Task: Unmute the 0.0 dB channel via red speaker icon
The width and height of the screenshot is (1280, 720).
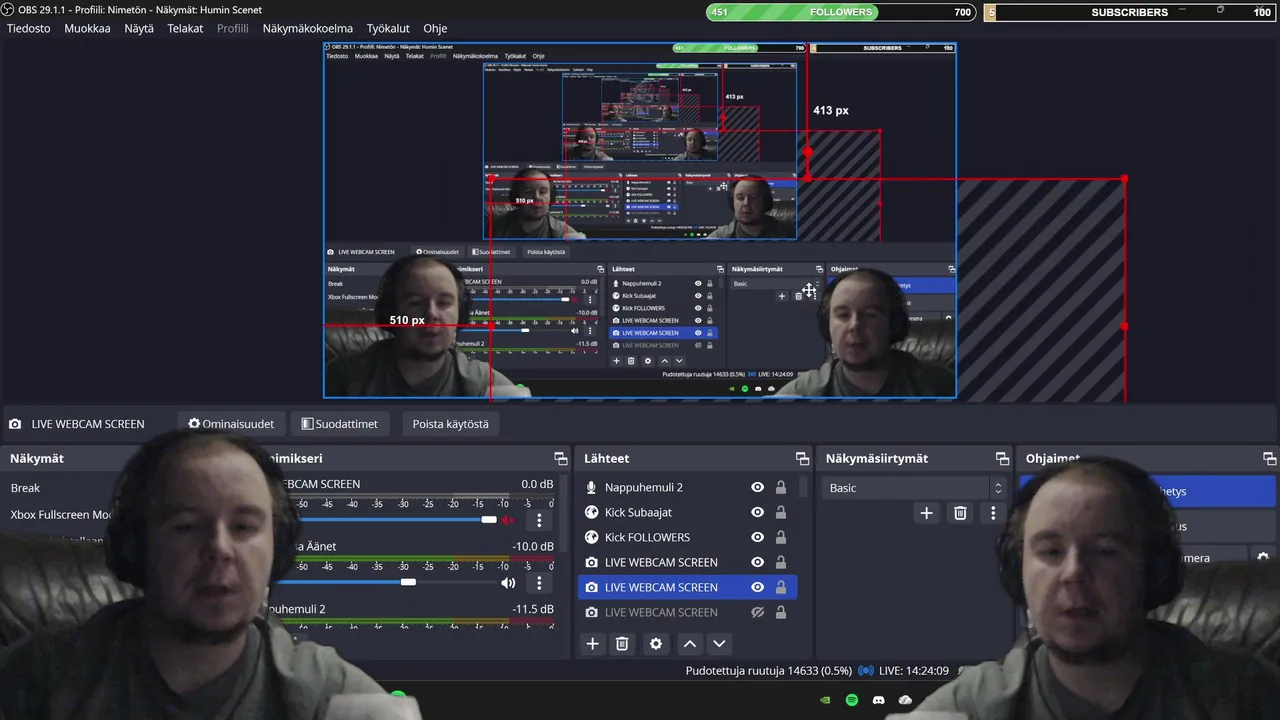Action: tap(508, 520)
